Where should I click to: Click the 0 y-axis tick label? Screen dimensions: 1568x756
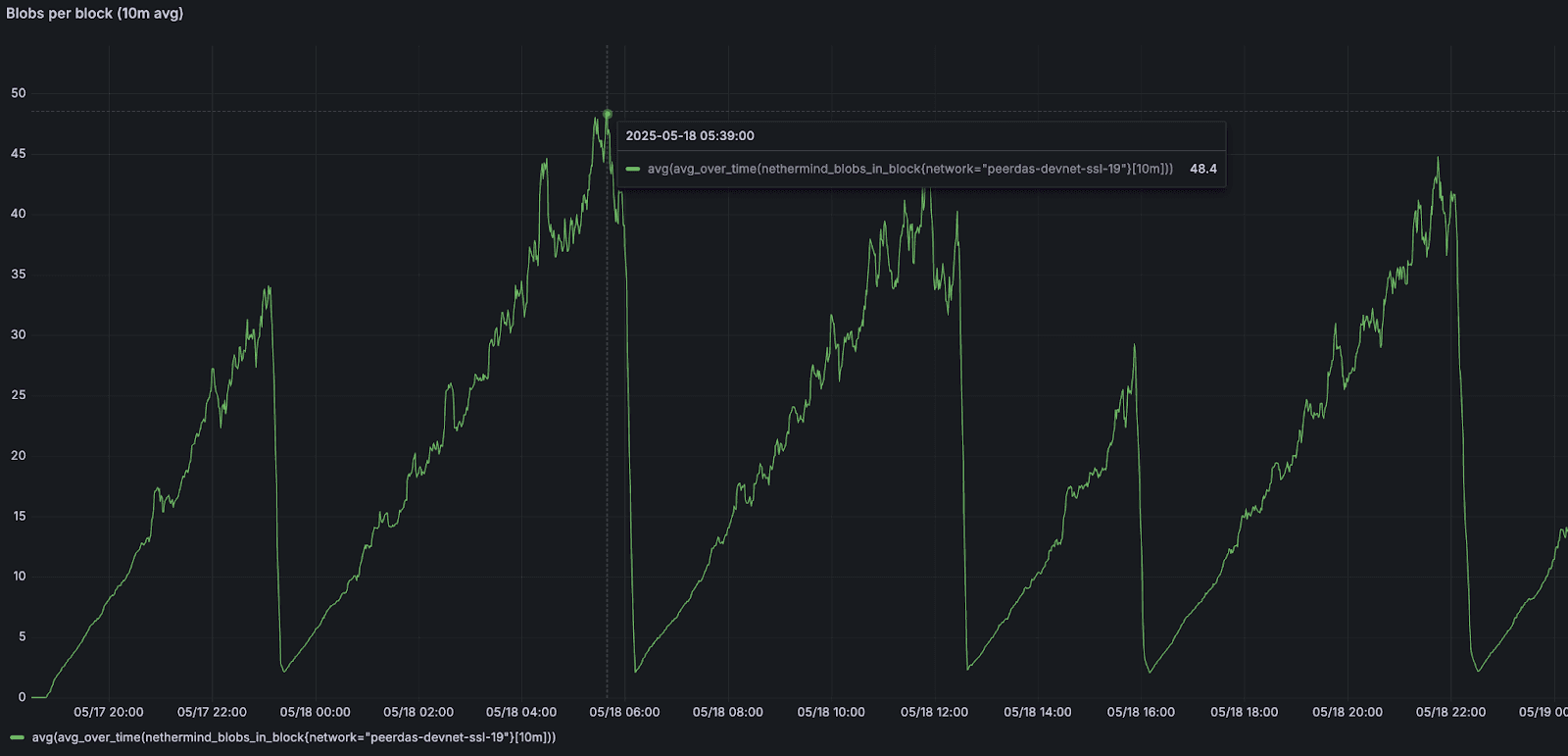[x=23, y=697]
